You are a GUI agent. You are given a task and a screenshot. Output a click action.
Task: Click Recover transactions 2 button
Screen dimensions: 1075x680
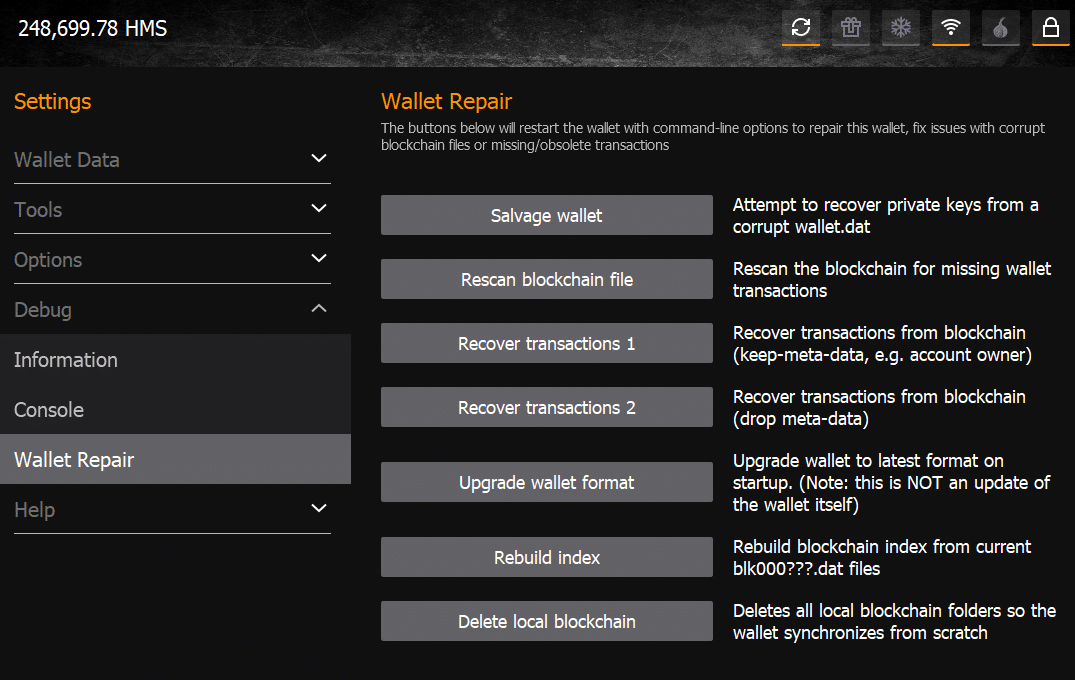[x=546, y=407]
